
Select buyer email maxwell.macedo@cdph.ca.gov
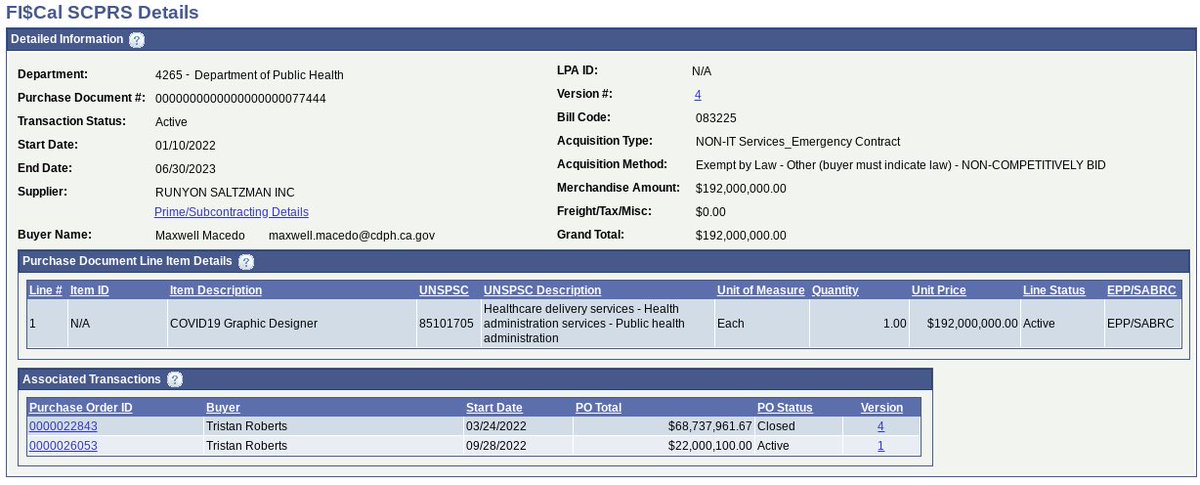pos(352,235)
